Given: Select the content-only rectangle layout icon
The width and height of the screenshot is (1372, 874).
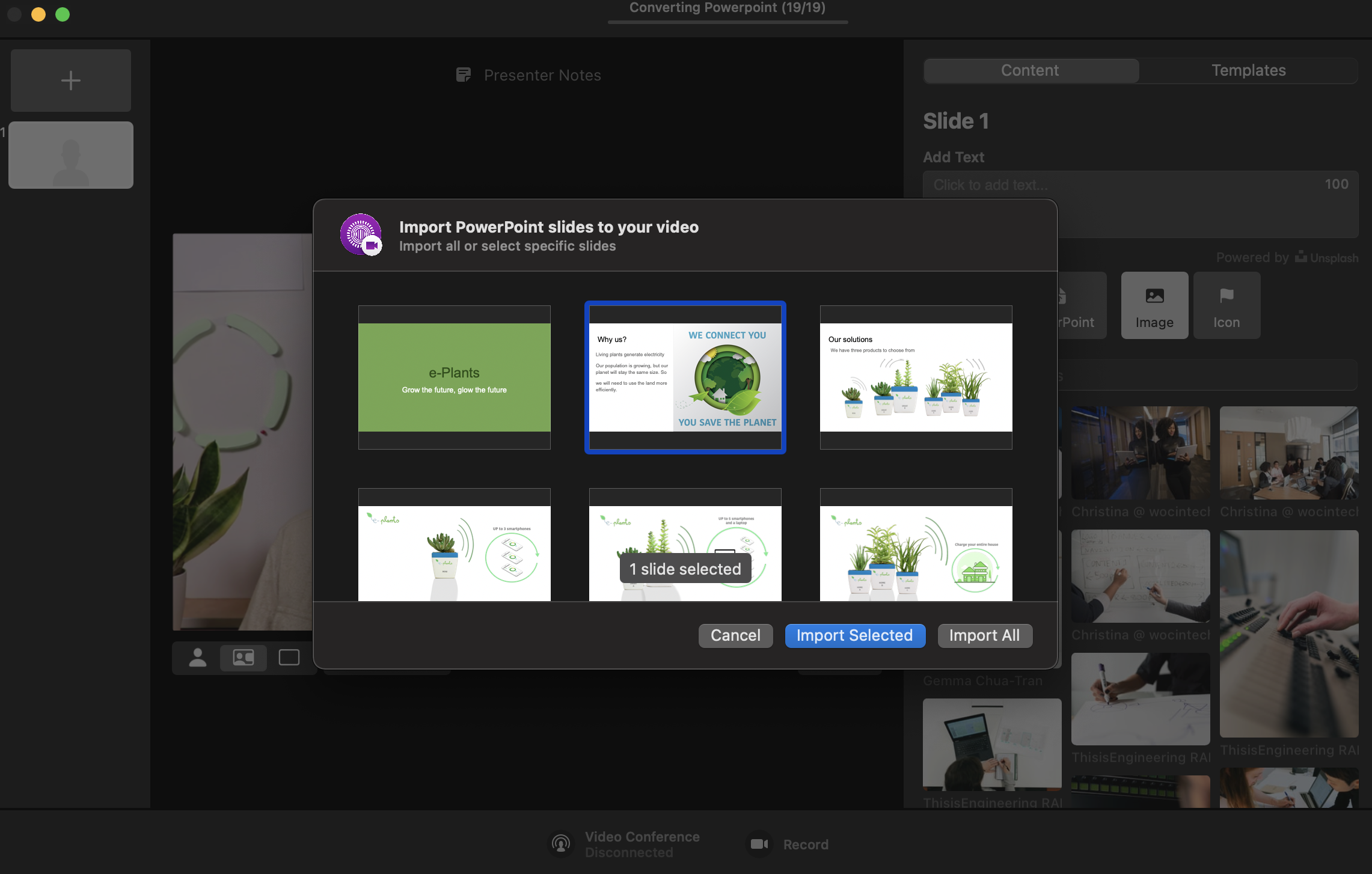Looking at the screenshot, I should [289, 658].
